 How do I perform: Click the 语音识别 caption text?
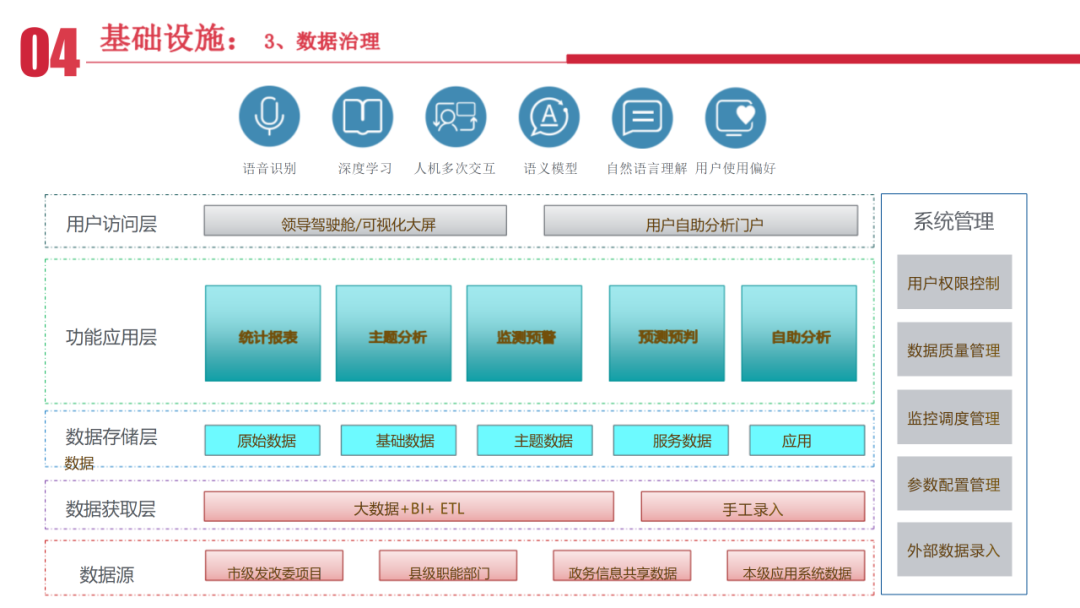tap(269, 168)
